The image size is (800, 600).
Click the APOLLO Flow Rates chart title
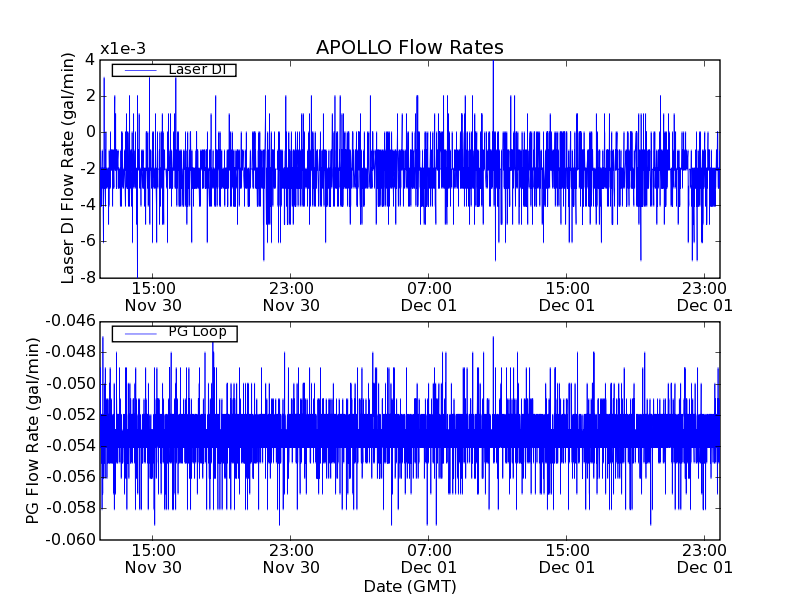pyautogui.click(x=409, y=48)
